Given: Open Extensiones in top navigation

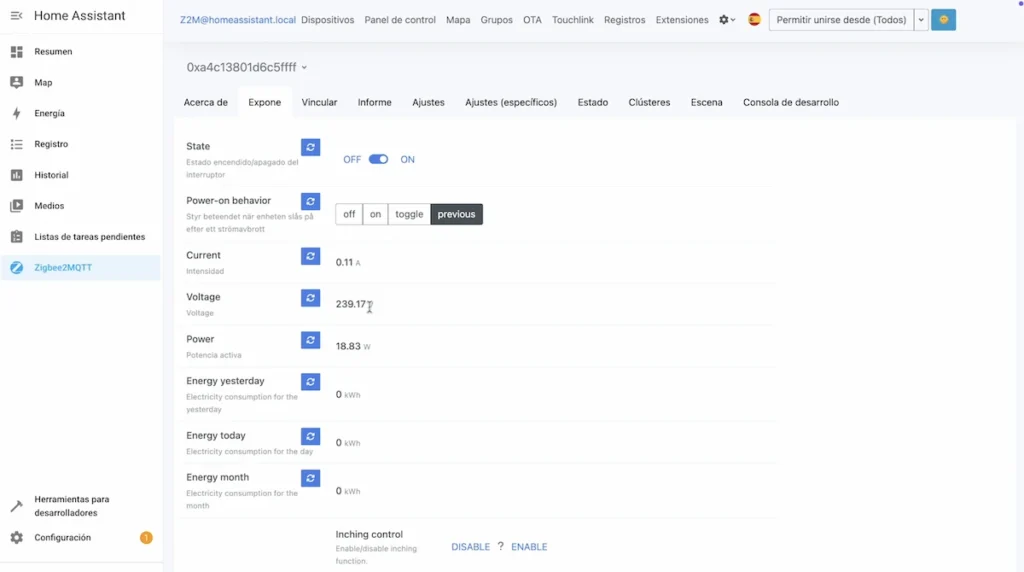Looking at the screenshot, I should click(x=682, y=20).
